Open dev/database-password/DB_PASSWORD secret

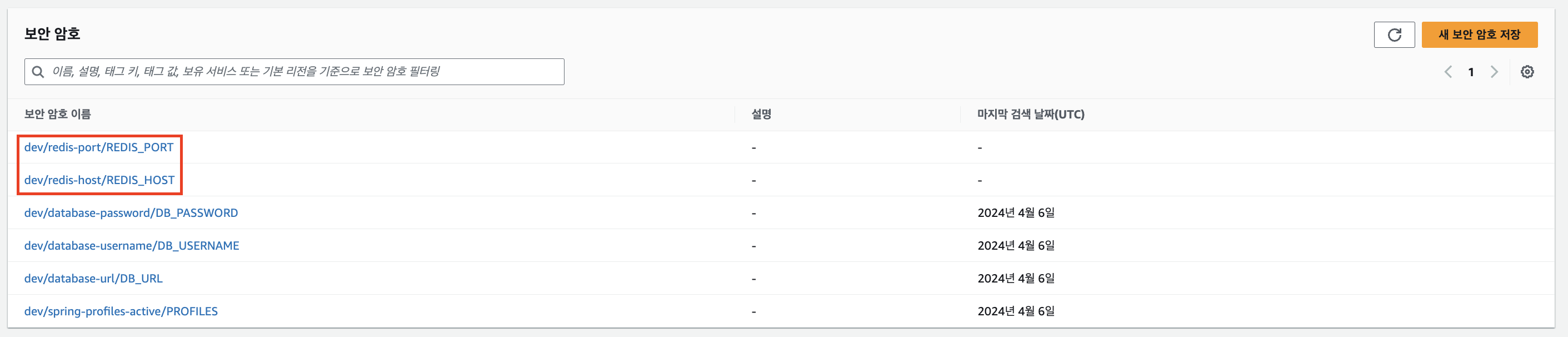(x=131, y=214)
